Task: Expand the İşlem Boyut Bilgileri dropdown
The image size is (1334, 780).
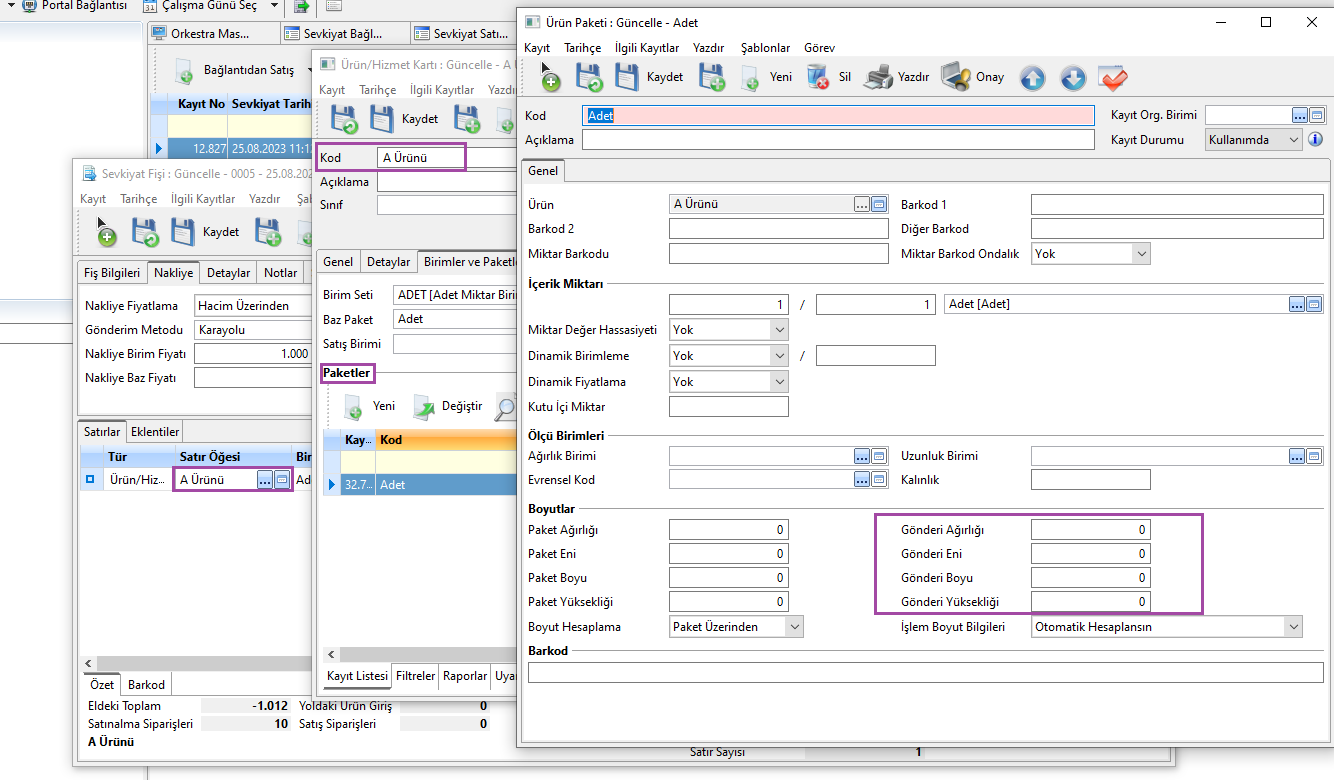Action: click(1294, 627)
